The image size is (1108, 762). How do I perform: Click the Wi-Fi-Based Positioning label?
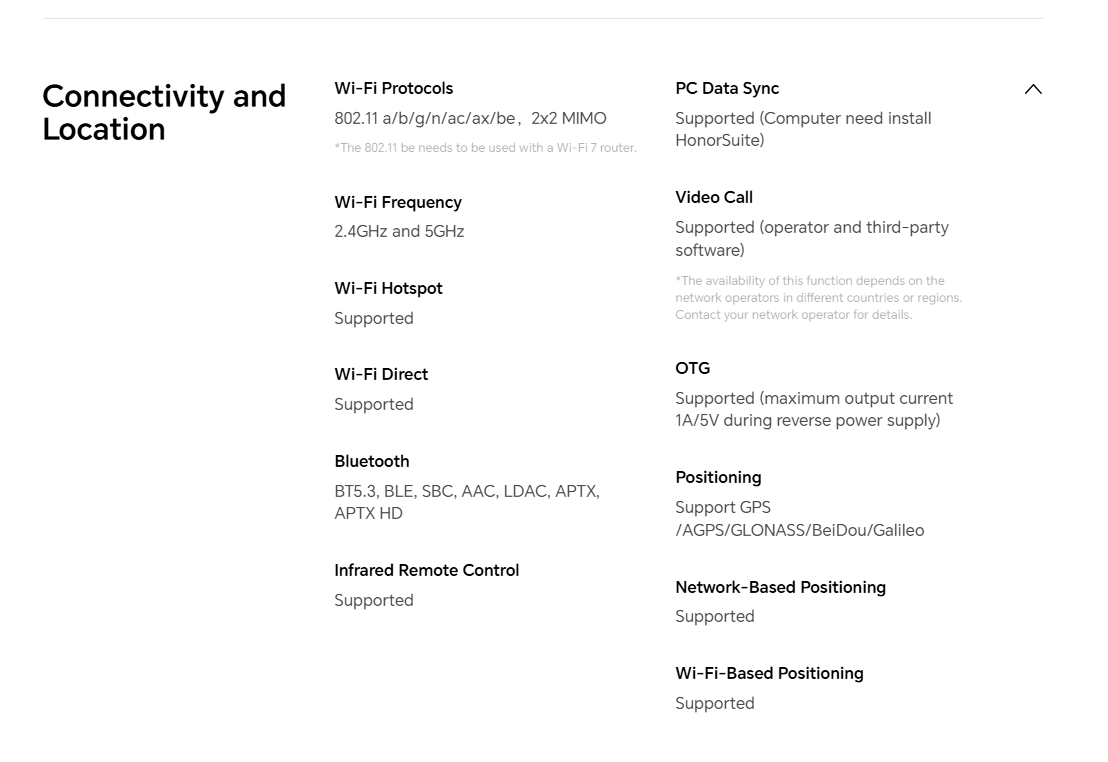pyautogui.click(x=769, y=673)
